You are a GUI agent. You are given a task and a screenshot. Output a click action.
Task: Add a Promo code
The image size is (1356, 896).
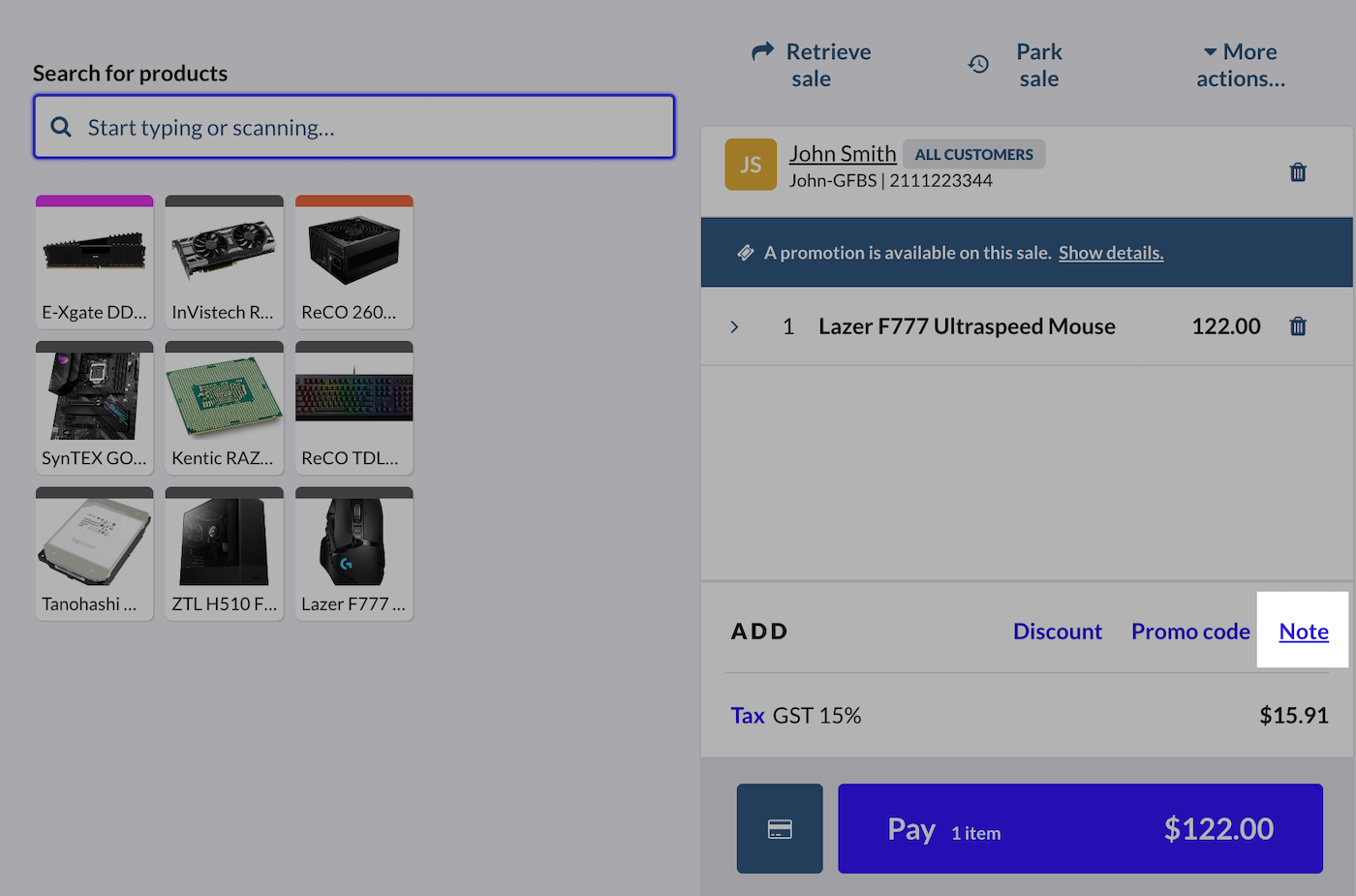click(1190, 632)
